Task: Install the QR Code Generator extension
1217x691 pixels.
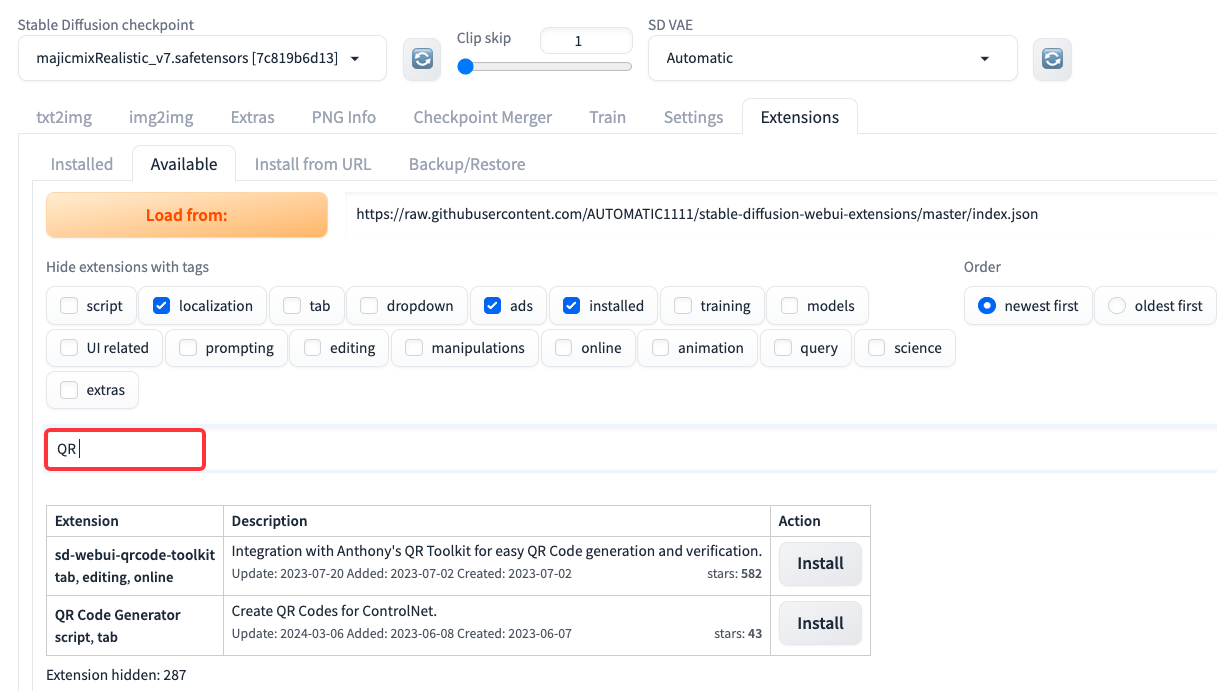Action: 820,624
